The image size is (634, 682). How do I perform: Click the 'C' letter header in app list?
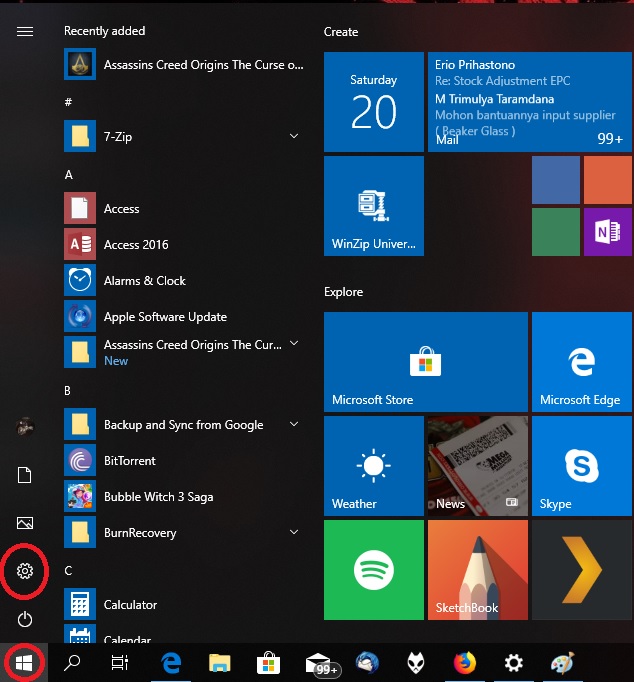(x=68, y=571)
